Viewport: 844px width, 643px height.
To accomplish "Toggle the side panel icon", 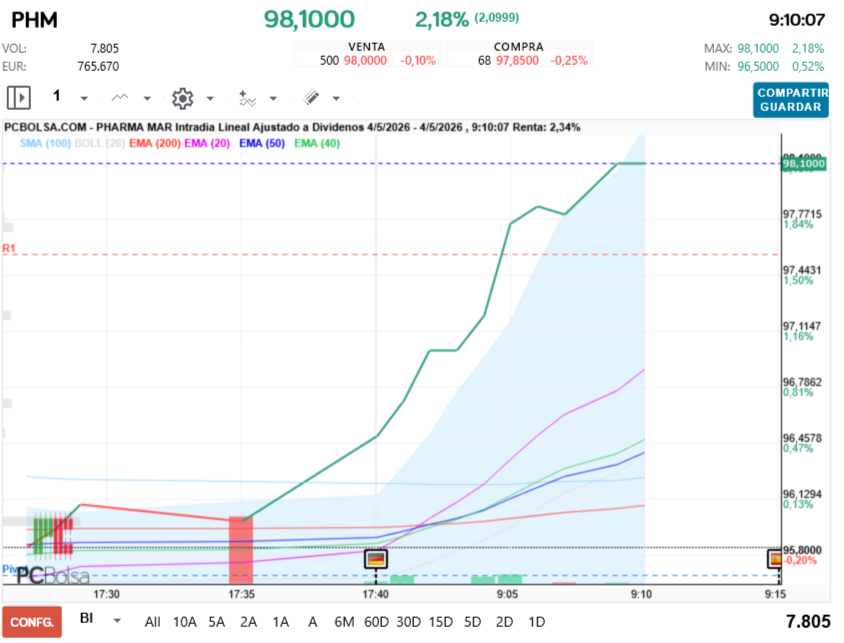I will pos(19,98).
